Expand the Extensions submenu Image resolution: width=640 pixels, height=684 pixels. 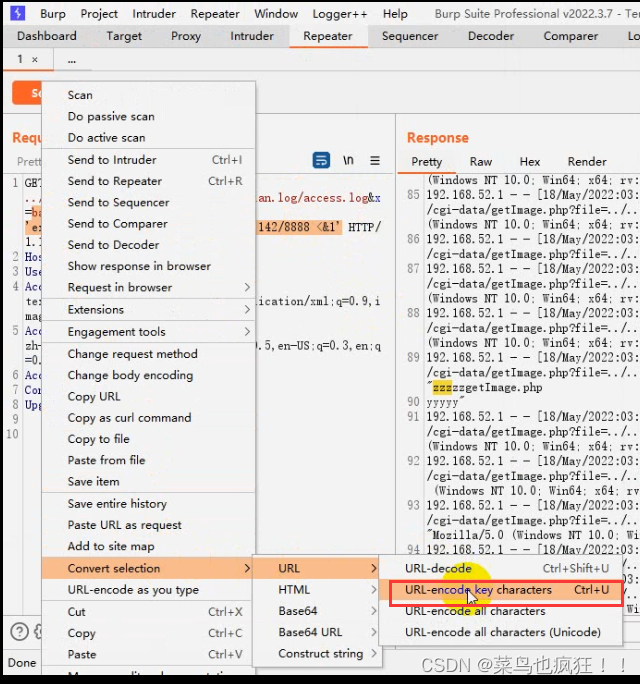(148, 310)
